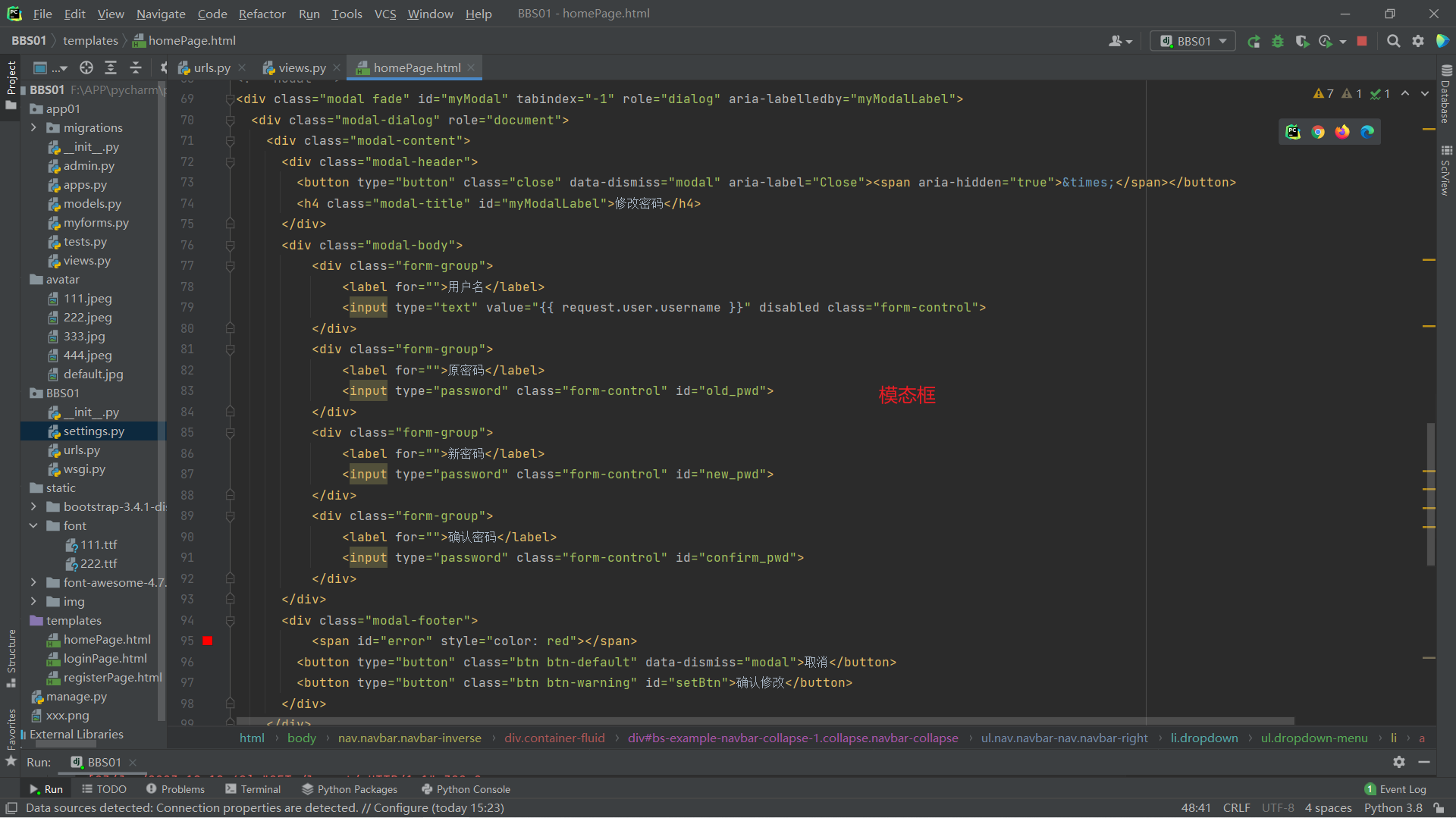The image size is (1456, 818).
Task: Hide the Run tool window
Action: [x=1424, y=762]
